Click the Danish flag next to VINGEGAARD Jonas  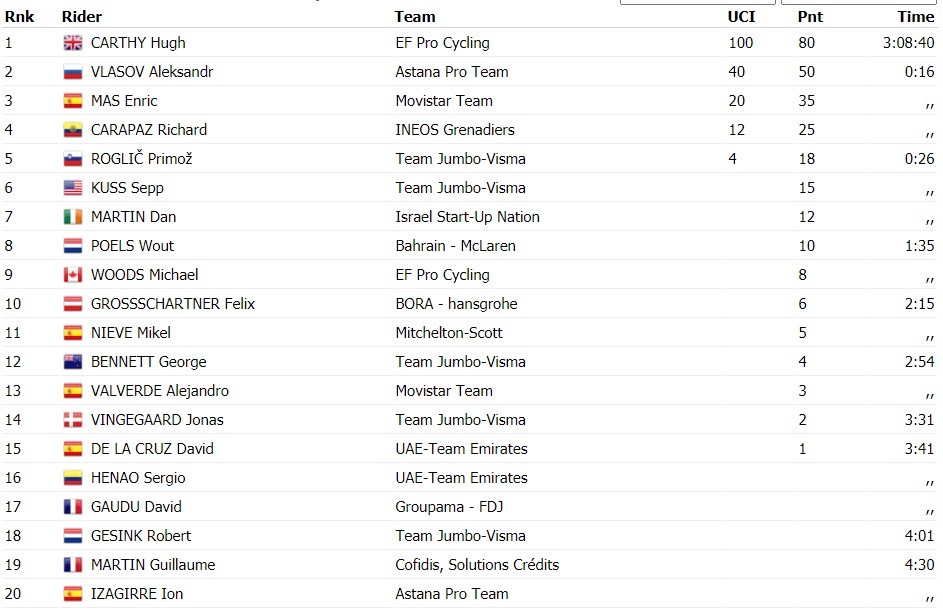tap(73, 420)
